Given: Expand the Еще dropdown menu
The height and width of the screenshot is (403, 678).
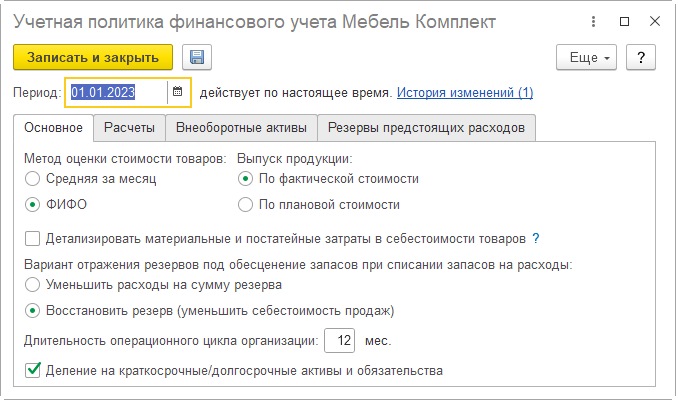Looking at the screenshot, I should tap(589, 58).
